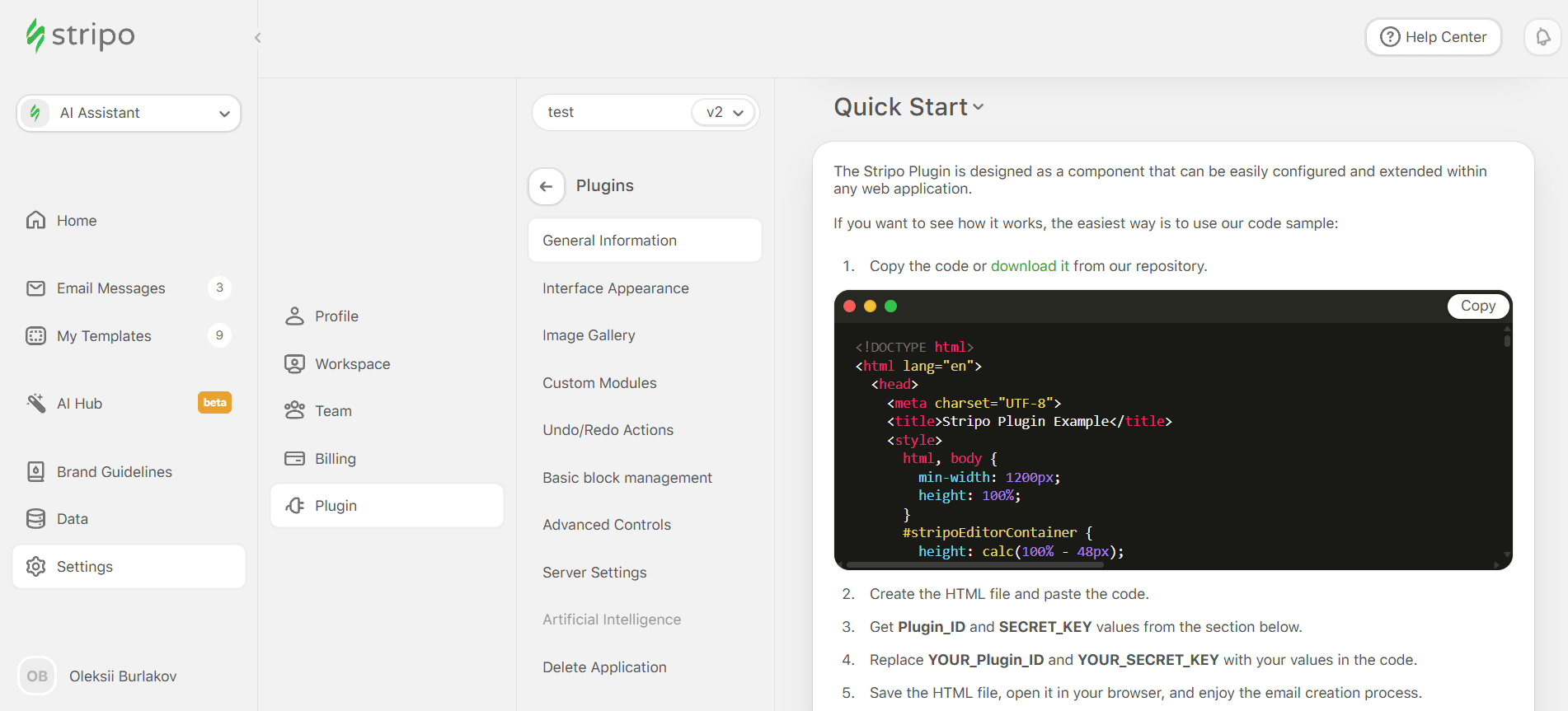Open the Interface Appearance tab
The height and width of the screenshot is (711, 1568).
click(645, 288)
